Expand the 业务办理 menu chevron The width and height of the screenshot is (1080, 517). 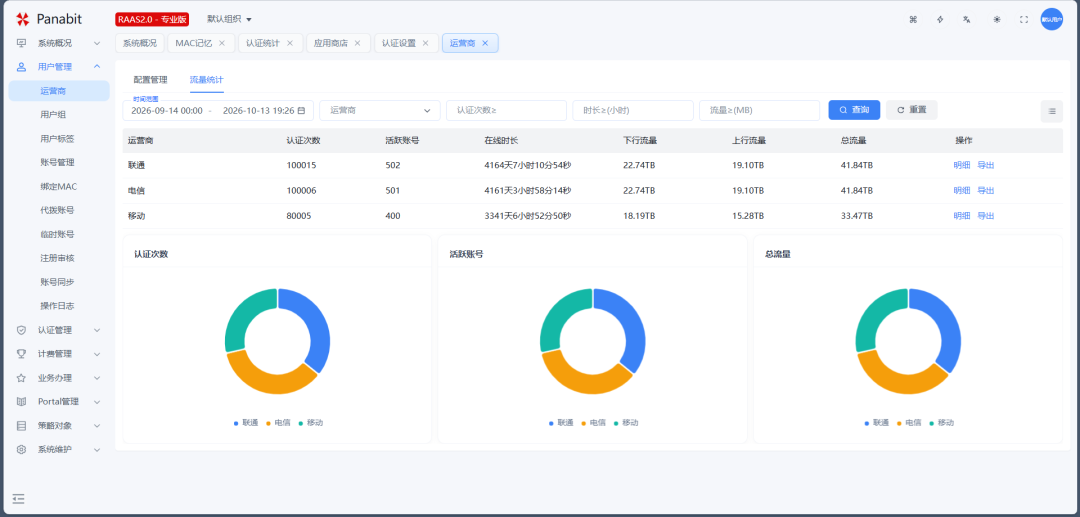tap(97, 378)
